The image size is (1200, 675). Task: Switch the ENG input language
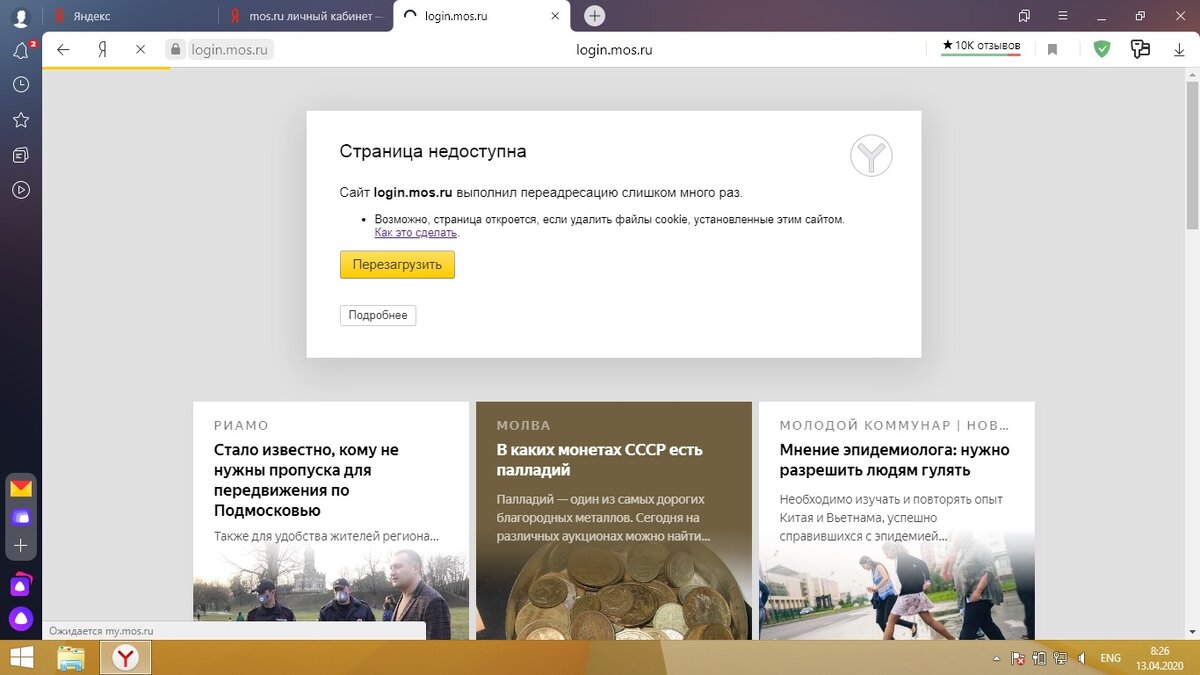1110,658
